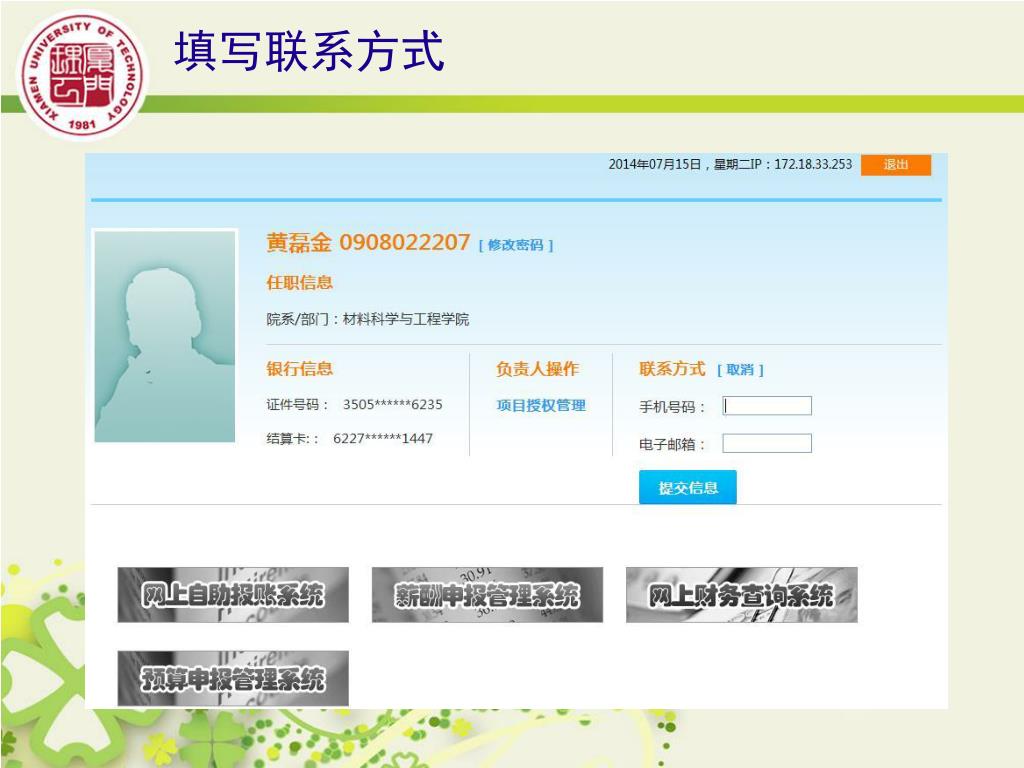Click the 取消 cancel link beside 联系方式
This screenshot has width=1024, height=768.
click(740, 370)
